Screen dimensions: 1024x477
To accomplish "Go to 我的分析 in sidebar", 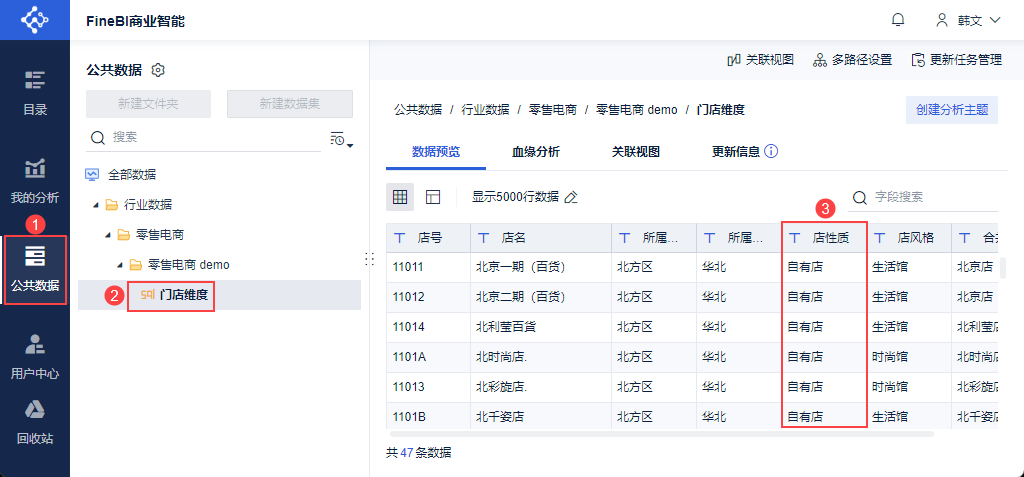I will pos(35,181).
